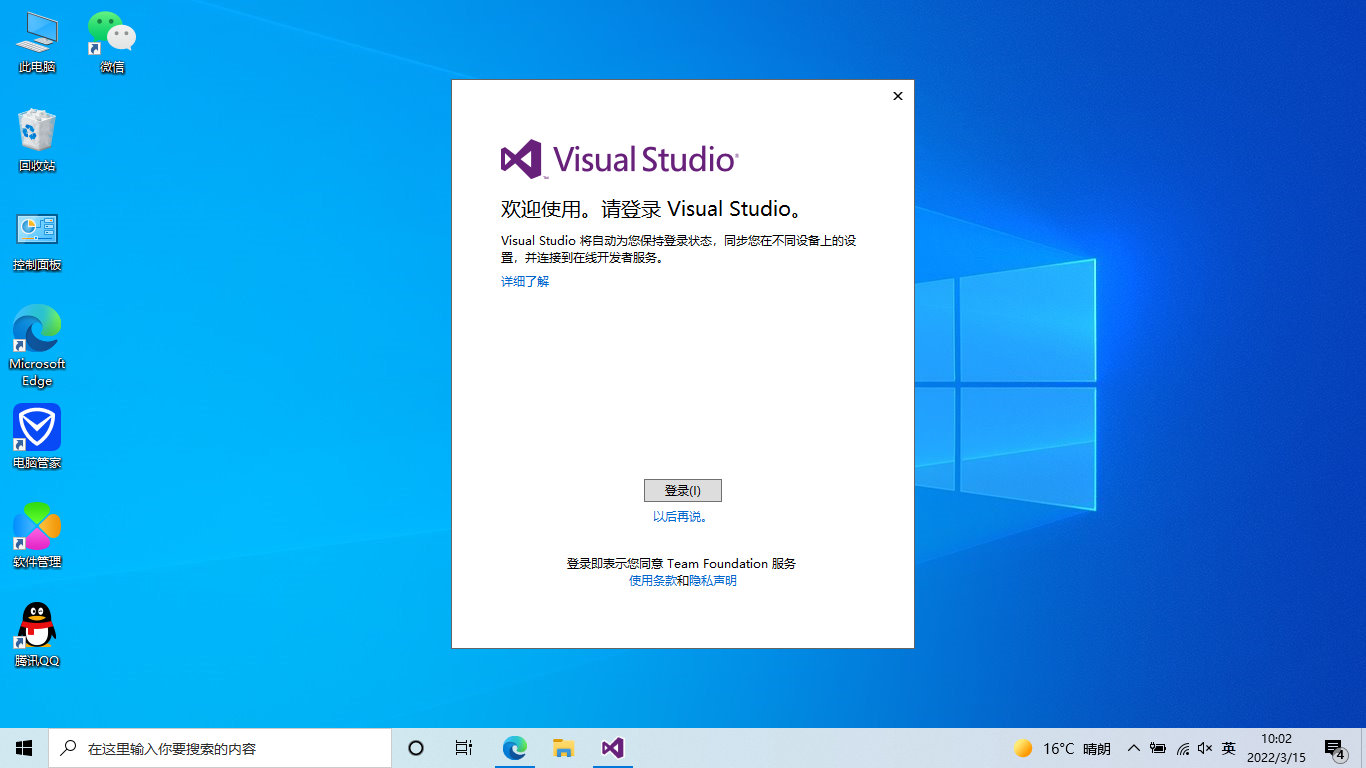Select the Microsoft Edge desktop shortcut
Image resolution: width=1366 pixels, height=768 pixels.
[37, 346]
